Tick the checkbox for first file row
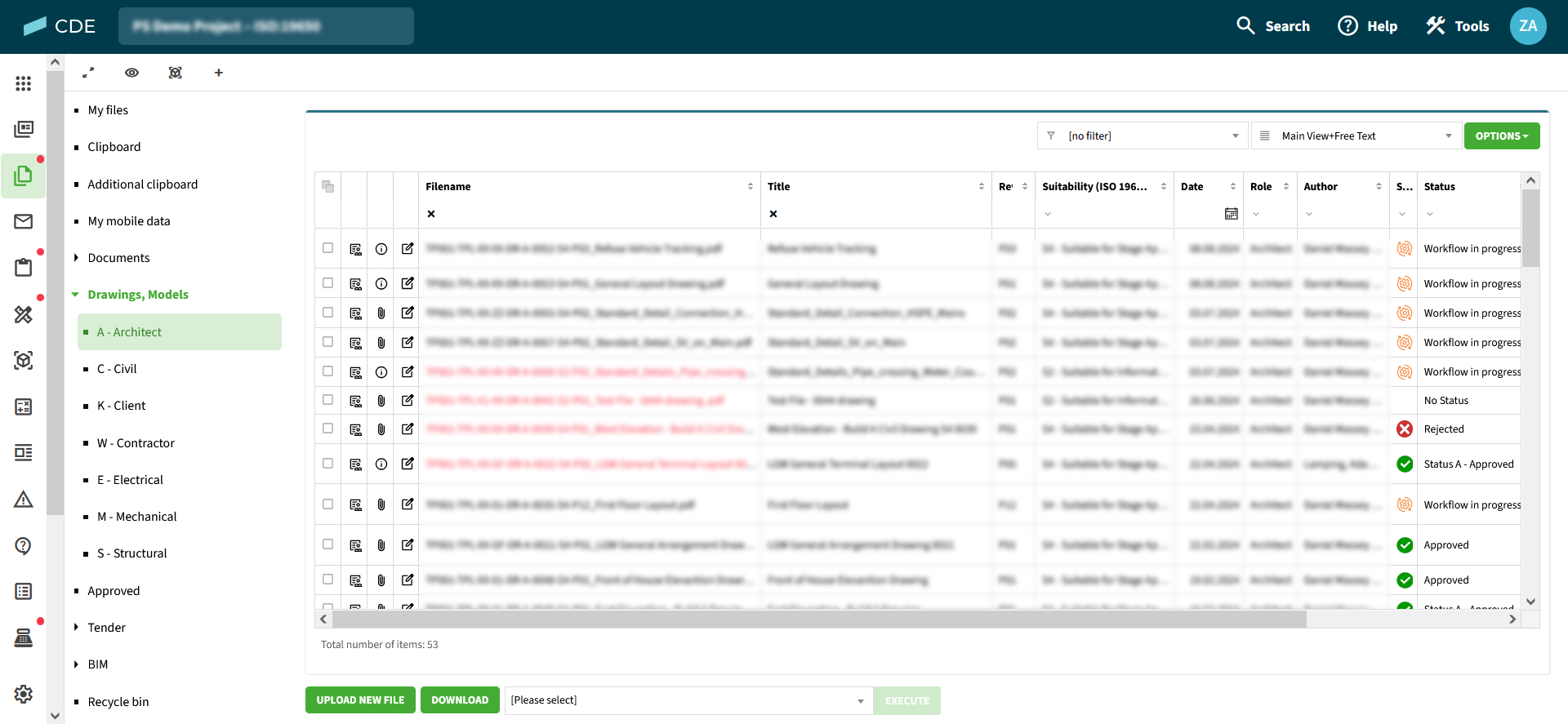 tap(327, 248)
